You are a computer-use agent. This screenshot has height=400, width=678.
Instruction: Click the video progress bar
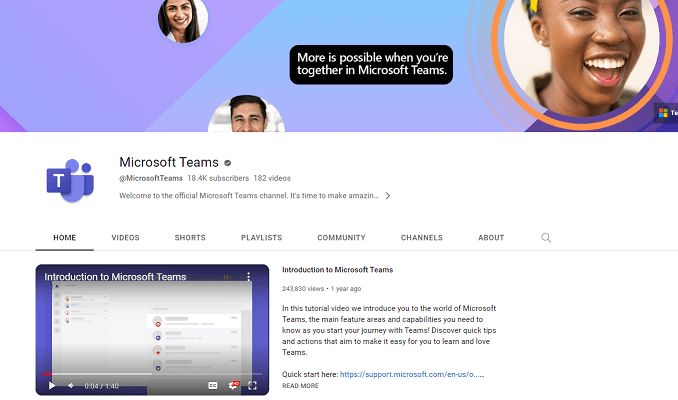coord(152,374)
